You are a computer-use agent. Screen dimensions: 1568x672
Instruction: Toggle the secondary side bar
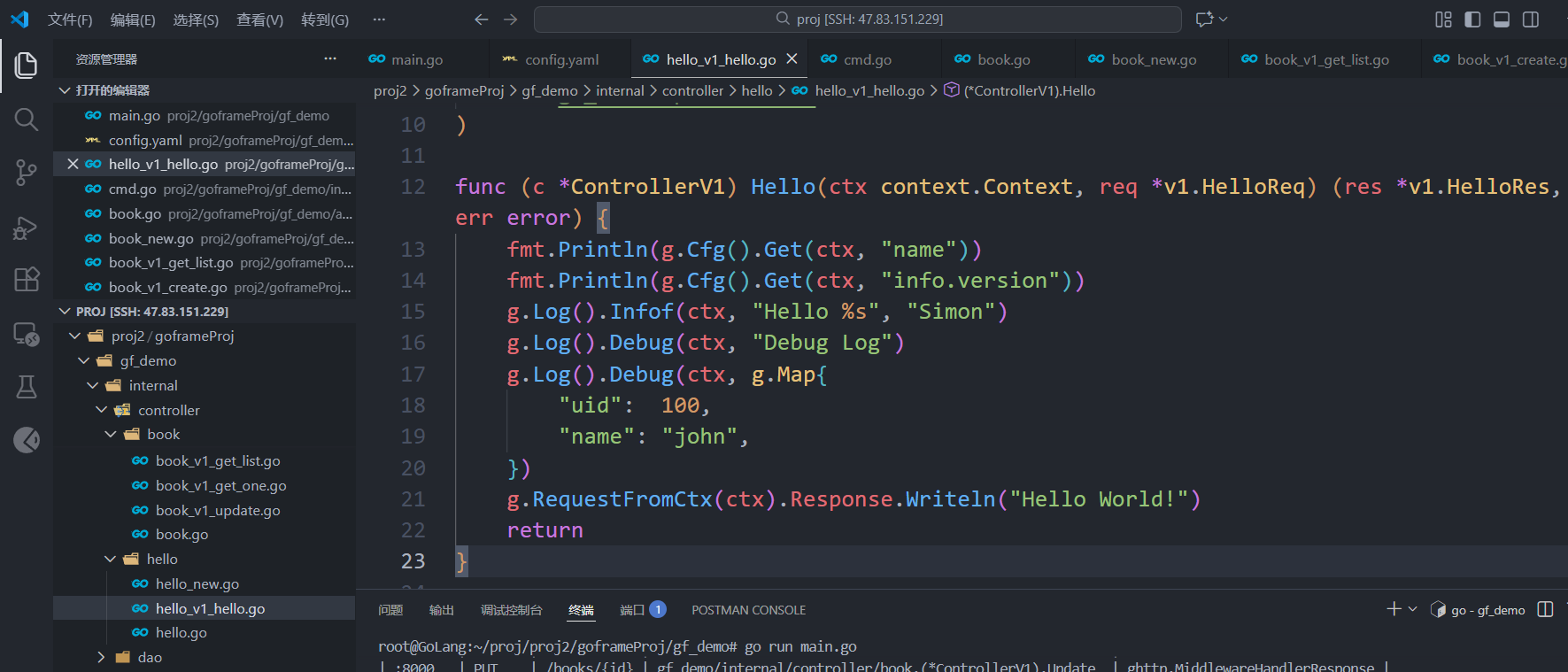pos(1531,19)
